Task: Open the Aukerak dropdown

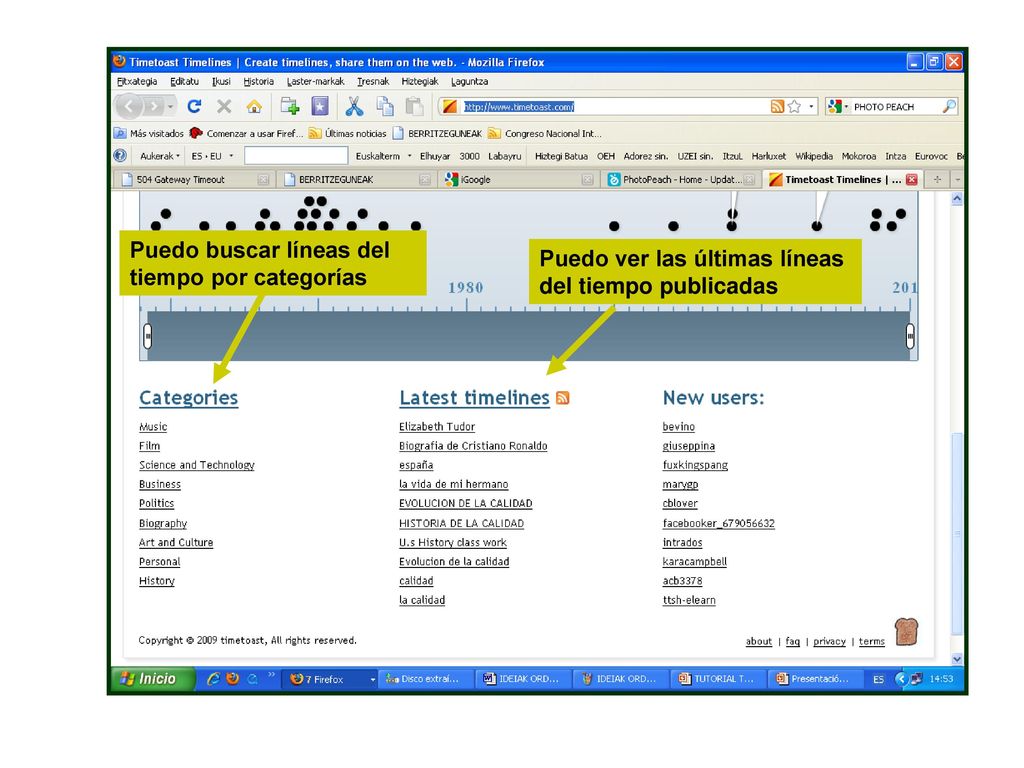Action: (159, 156)
